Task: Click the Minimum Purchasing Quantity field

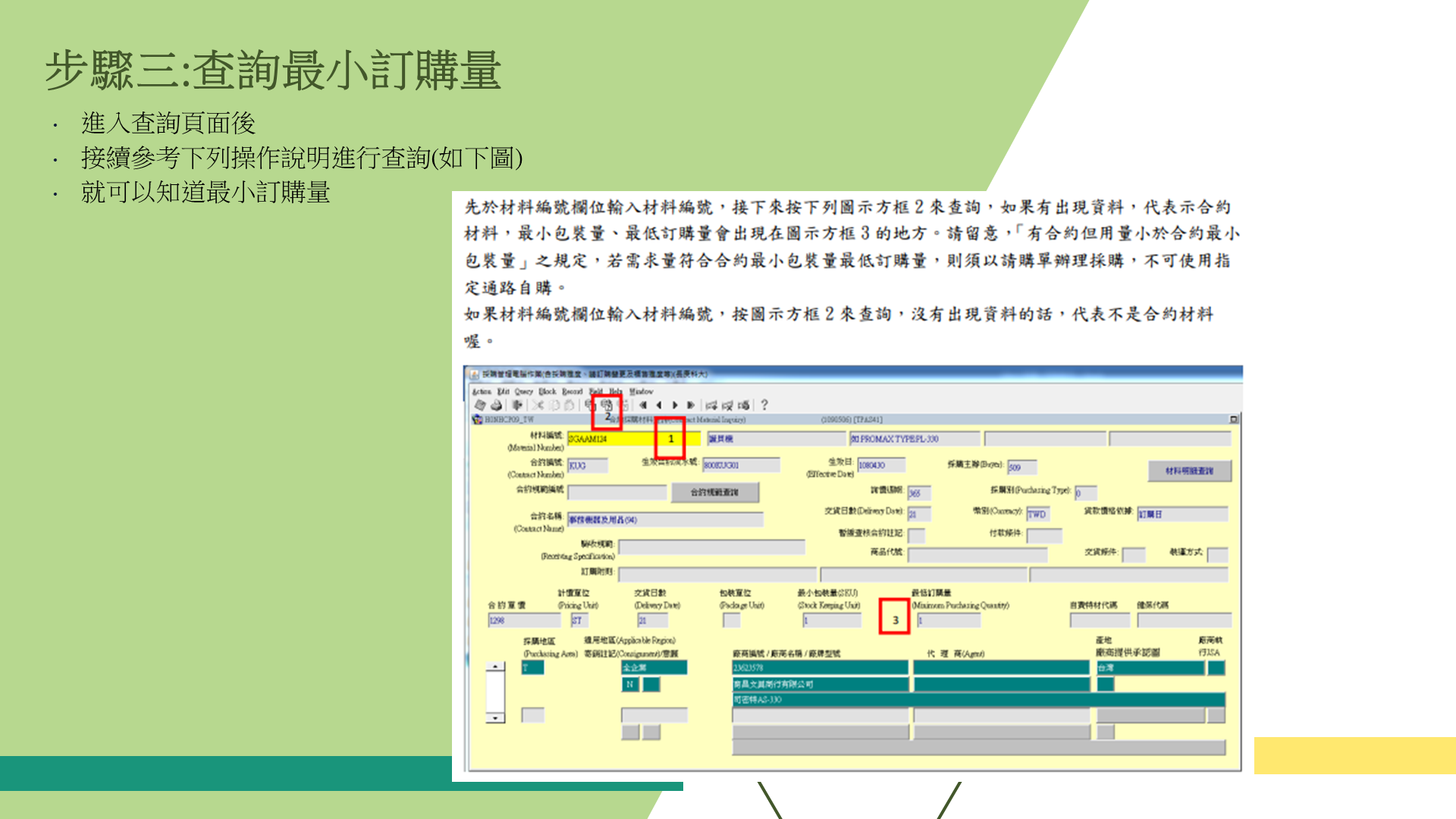Action: click(x=949, y=620)
